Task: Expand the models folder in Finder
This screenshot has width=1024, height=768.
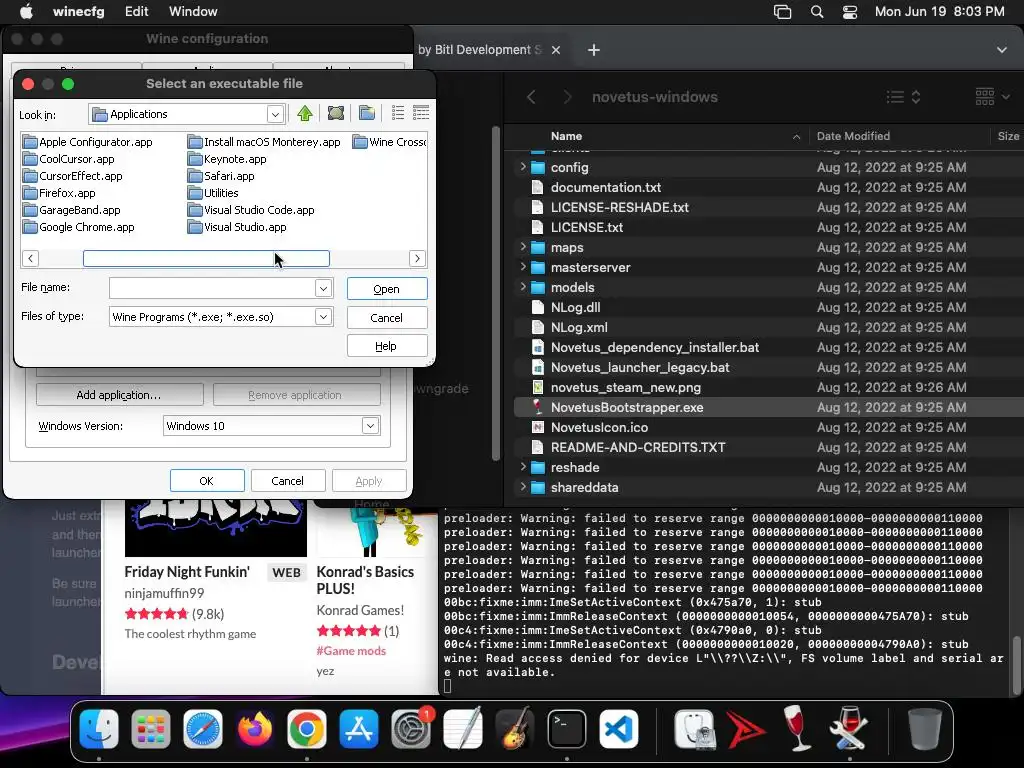Action: pyautogui.click(x=522, y=287)
